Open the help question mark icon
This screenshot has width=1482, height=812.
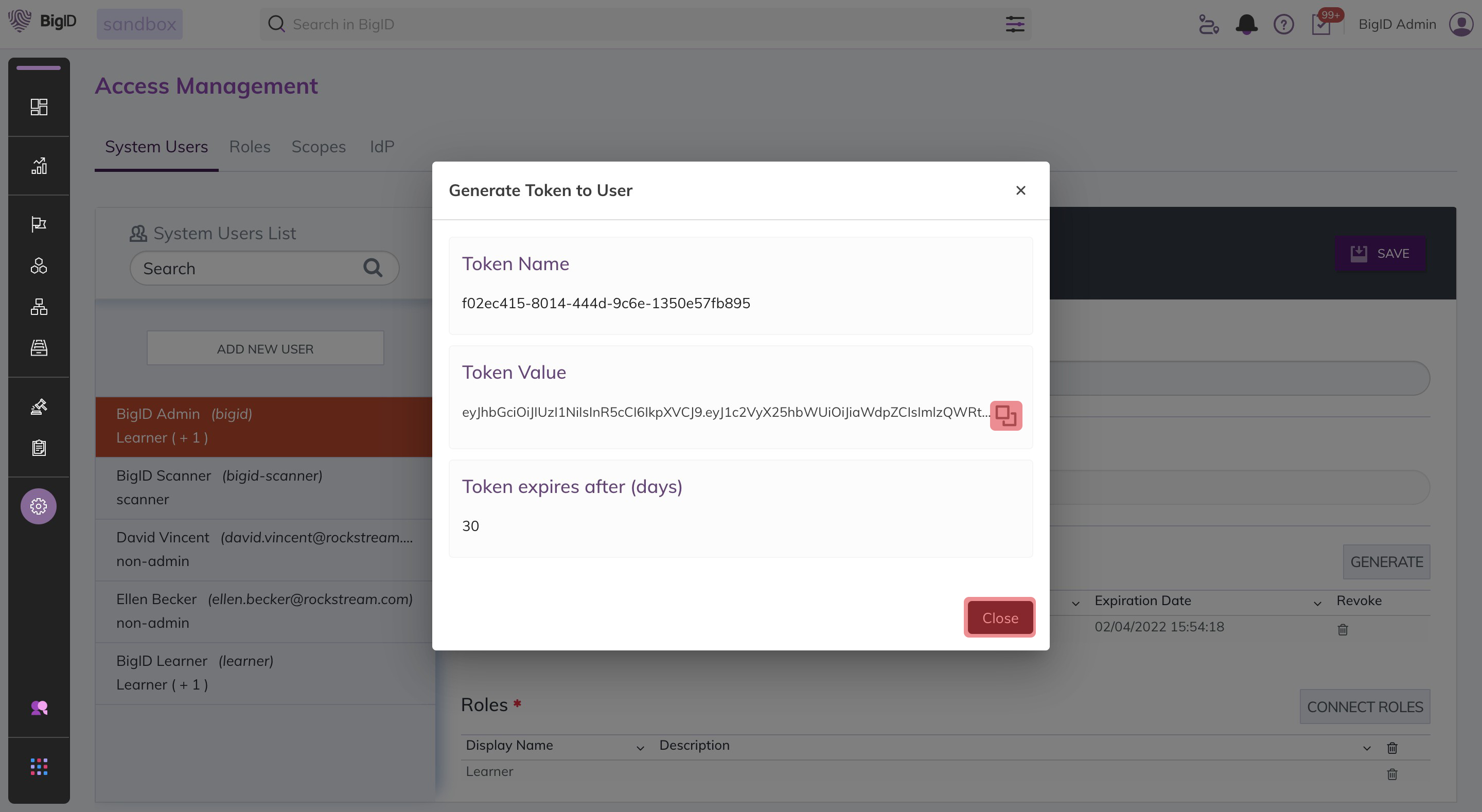(1283, 24)
